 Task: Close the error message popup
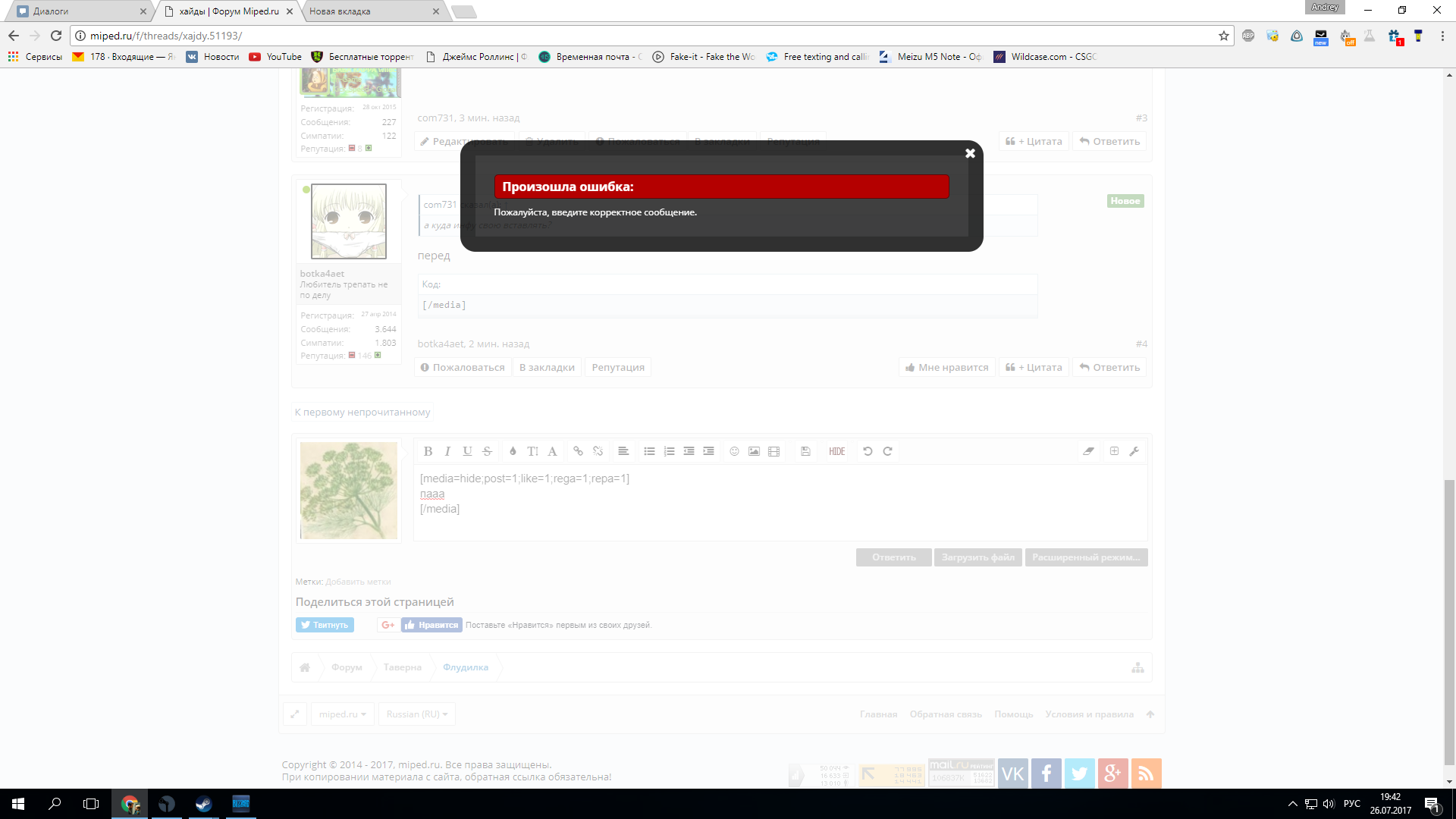(970, 153)
